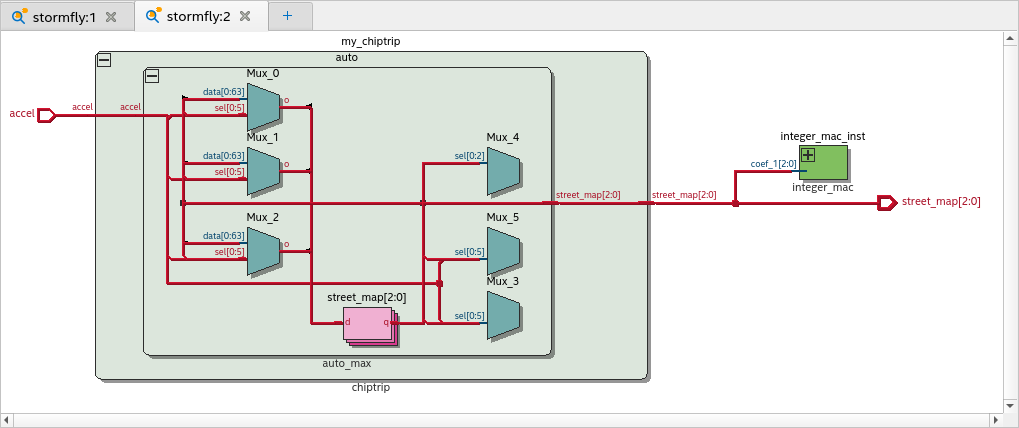1019x428 pixels.
Task: Close the stormfly:1 tab
Action: [x=111, y=17]
